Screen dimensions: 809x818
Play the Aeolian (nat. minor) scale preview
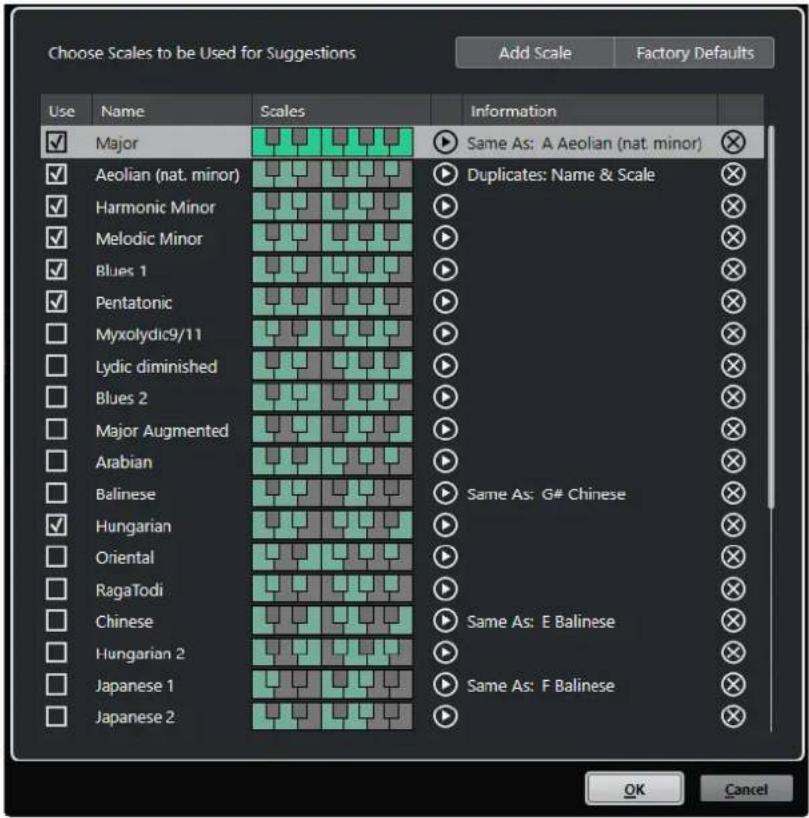click(x=445, y=174)
